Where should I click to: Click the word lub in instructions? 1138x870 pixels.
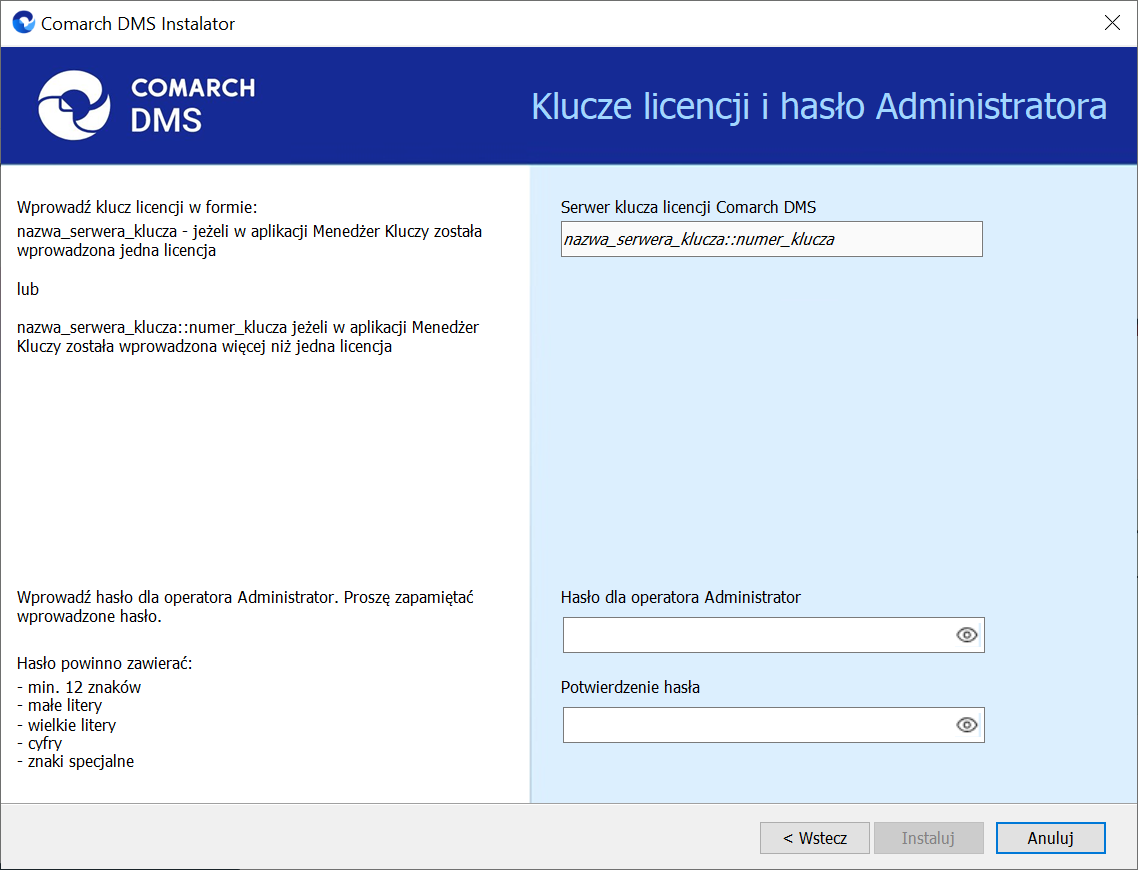[x=28, y=289]
